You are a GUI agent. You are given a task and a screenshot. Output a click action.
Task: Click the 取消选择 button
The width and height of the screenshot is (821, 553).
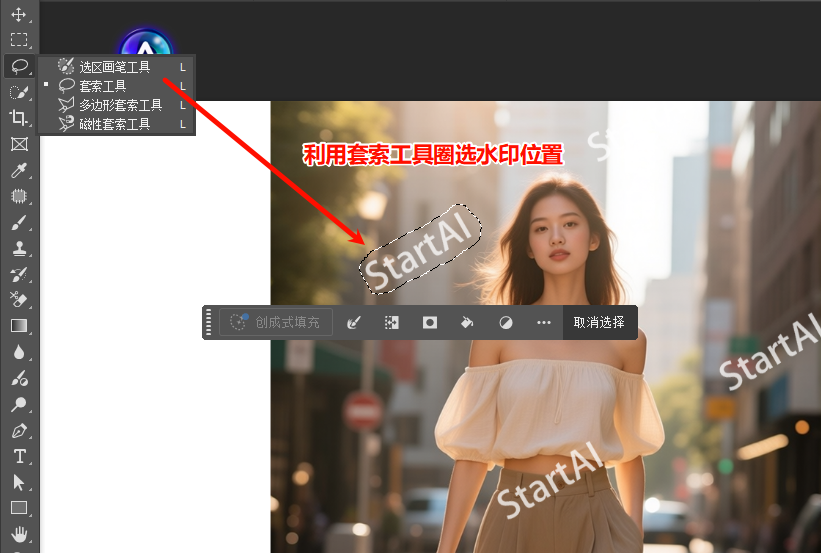pos(599,322)
